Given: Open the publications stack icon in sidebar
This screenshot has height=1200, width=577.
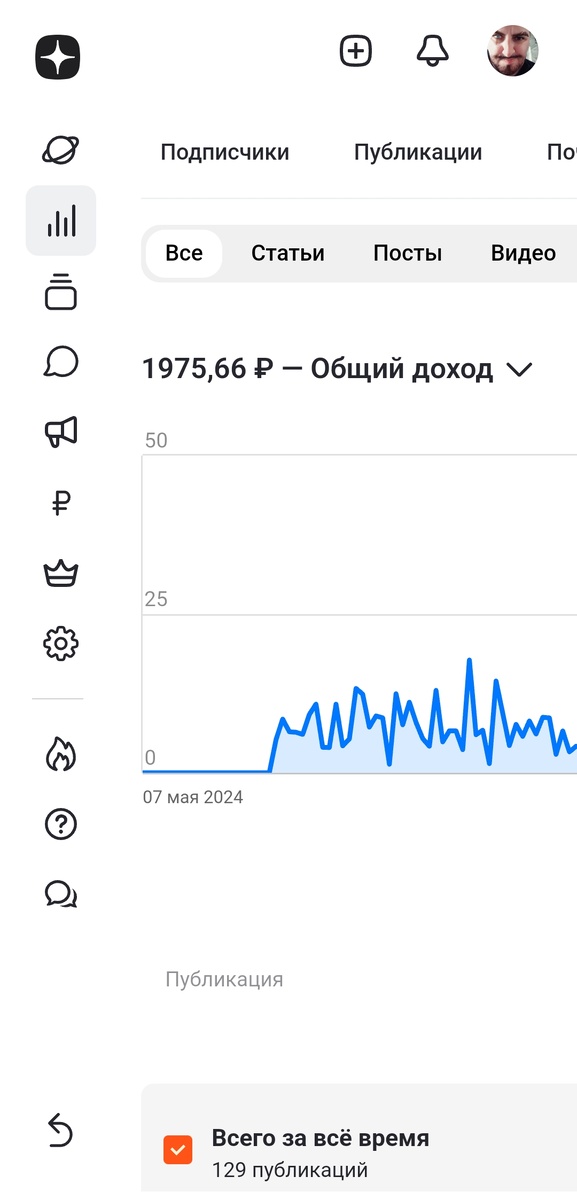Looking at the screenshot, I should pyautogui.click(x=59, y=293).
